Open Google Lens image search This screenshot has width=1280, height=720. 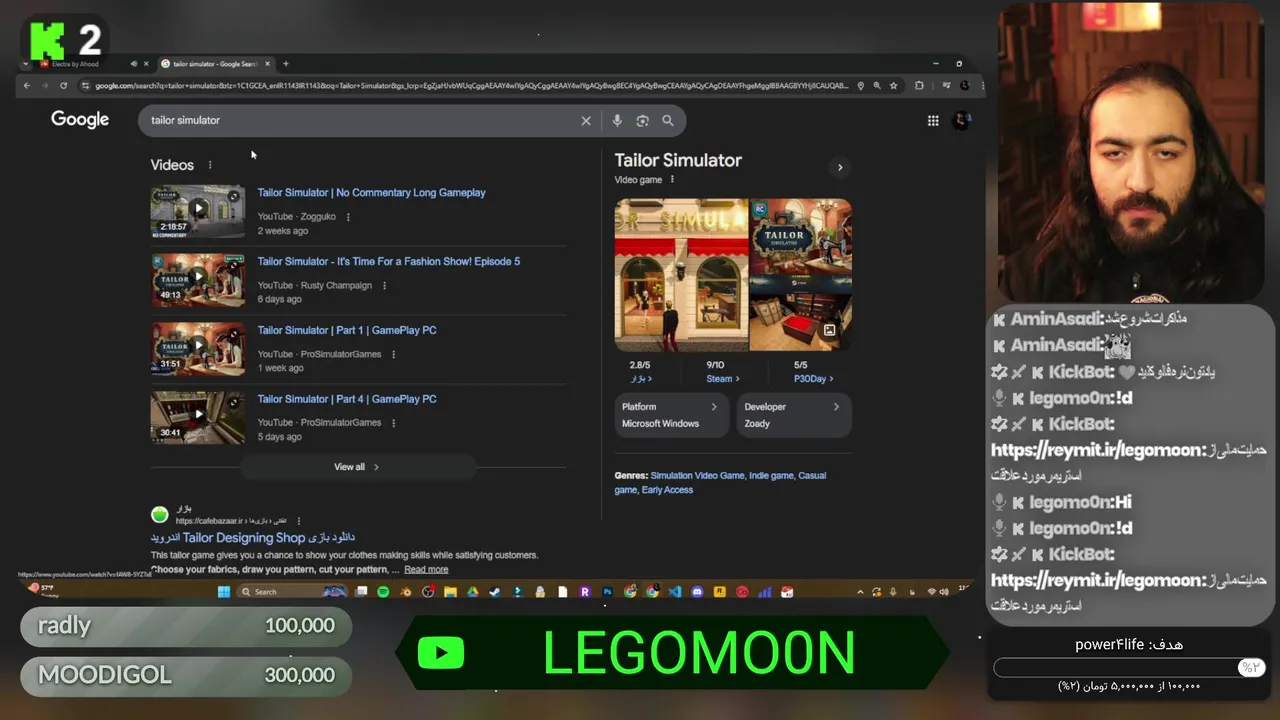642,121
